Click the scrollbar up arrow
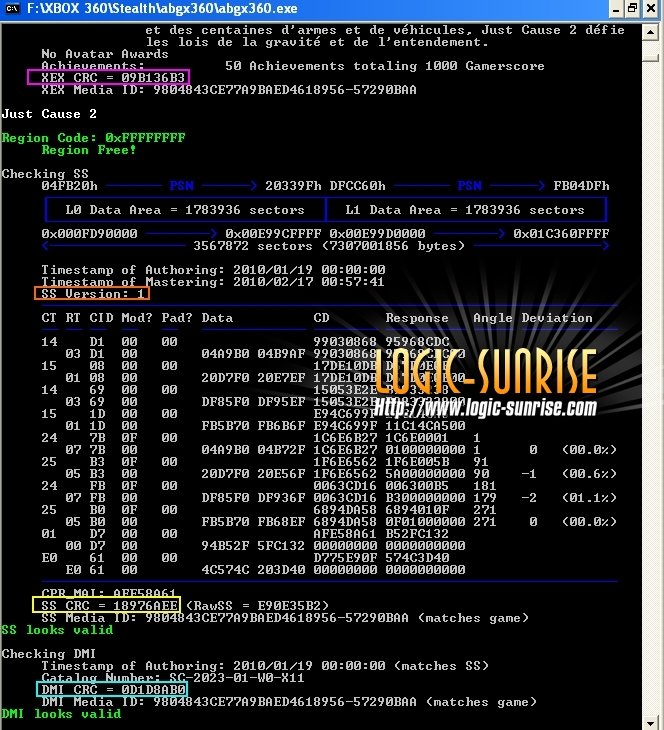 650,33
